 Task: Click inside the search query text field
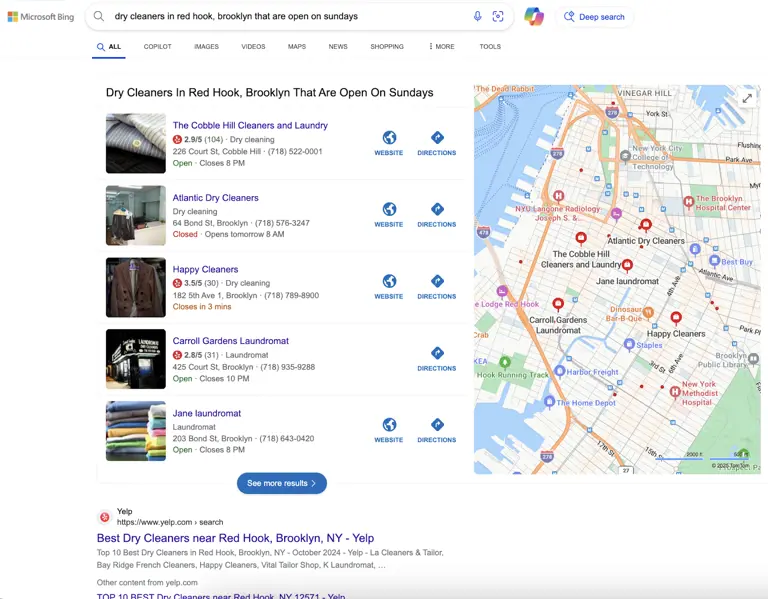280,16
